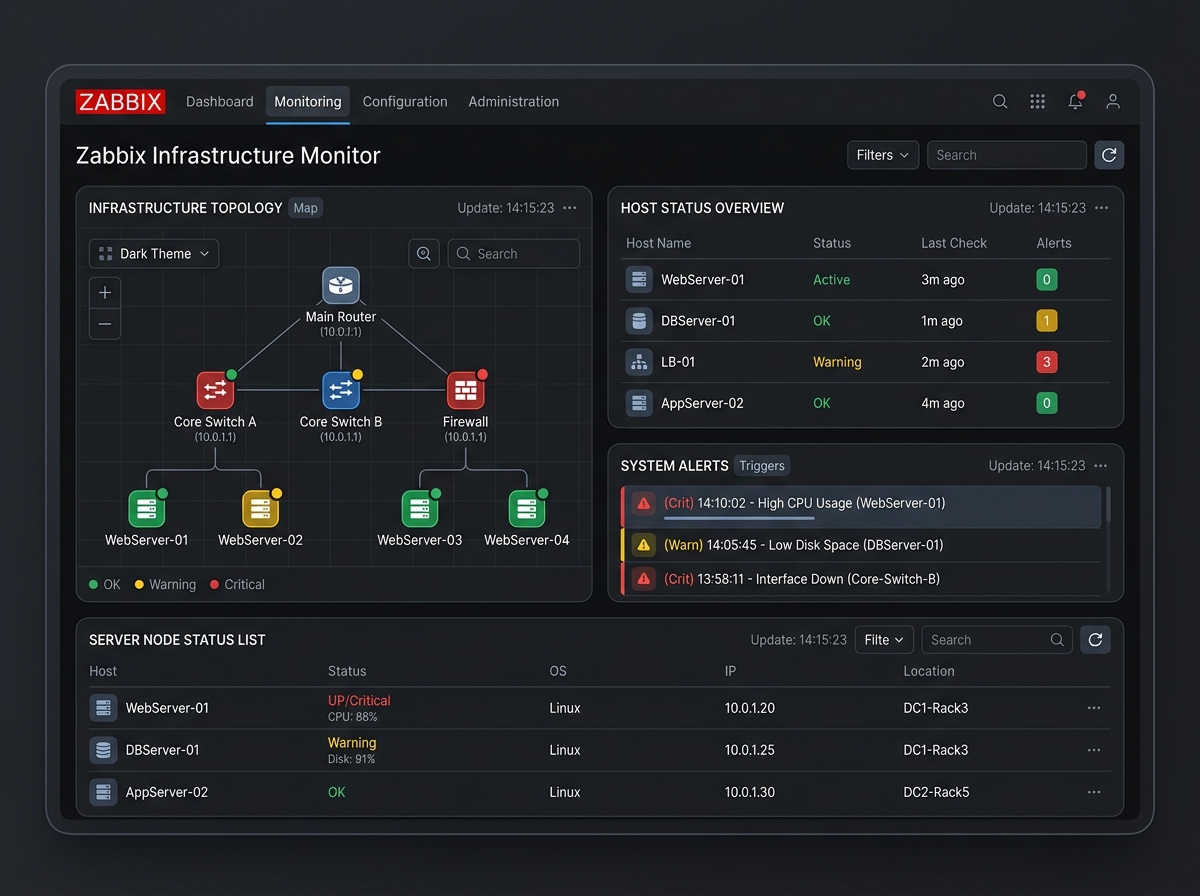Select the Main Router node

[x=341, y=286]
